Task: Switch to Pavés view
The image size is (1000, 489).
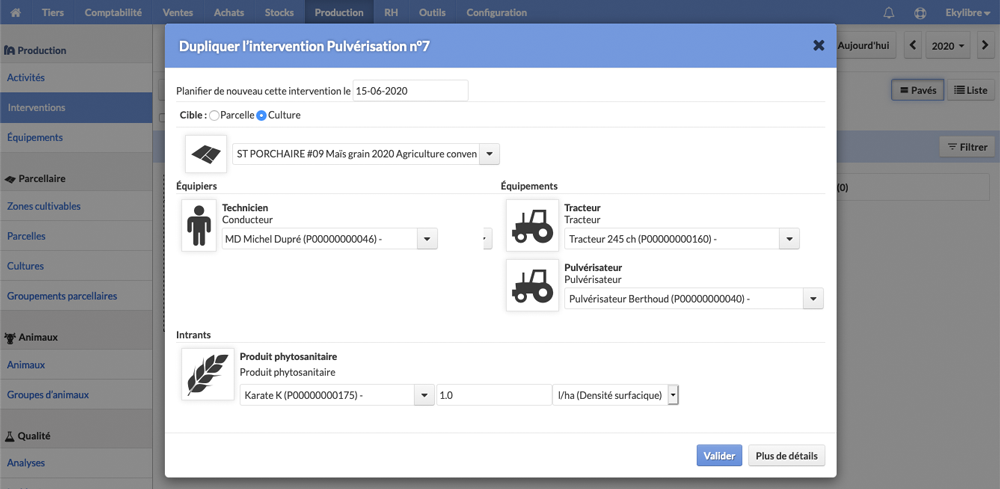Action: pyautogui.click(x=917, y=91)
